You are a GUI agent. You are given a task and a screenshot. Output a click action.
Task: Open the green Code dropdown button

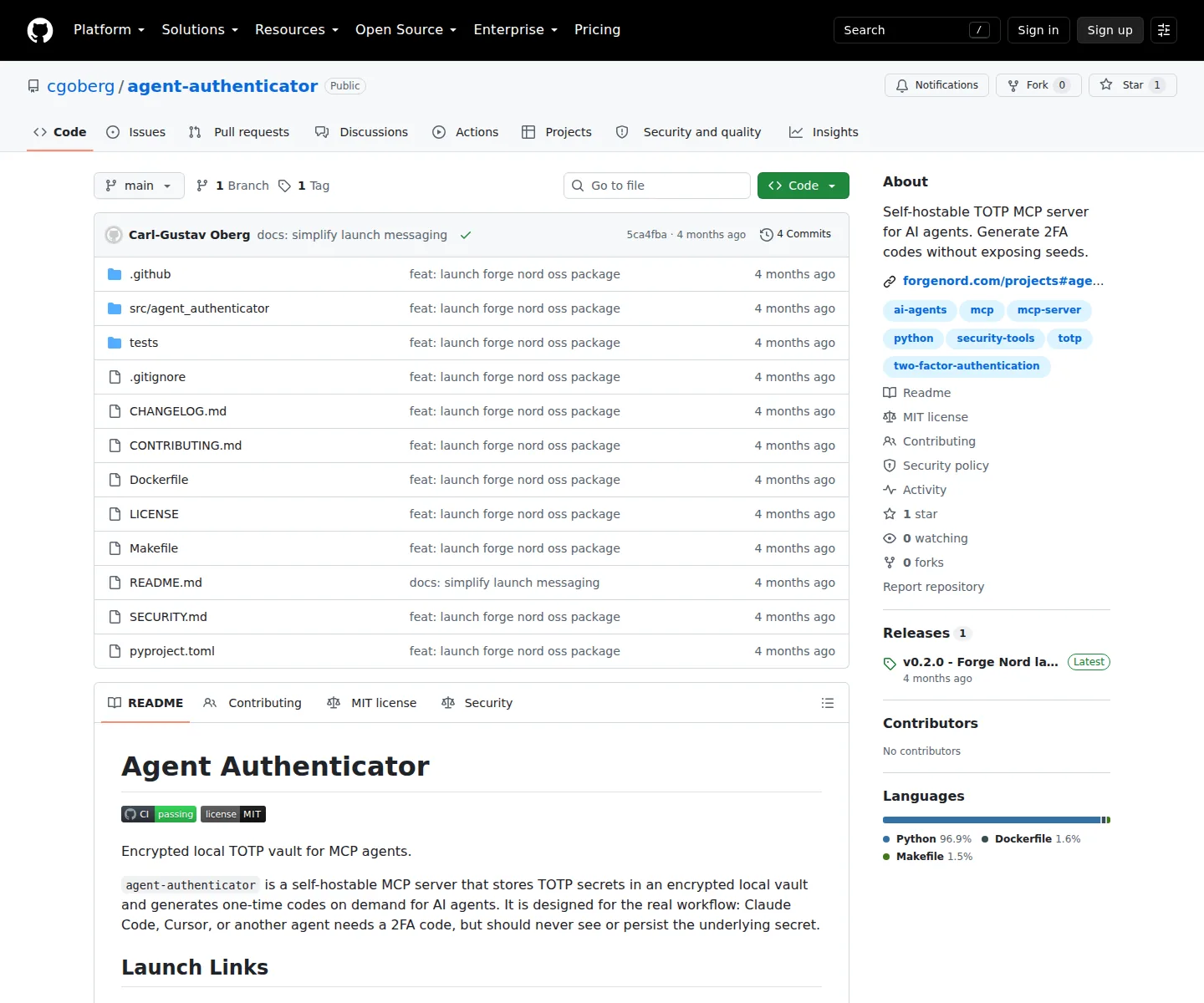[803, 186]
